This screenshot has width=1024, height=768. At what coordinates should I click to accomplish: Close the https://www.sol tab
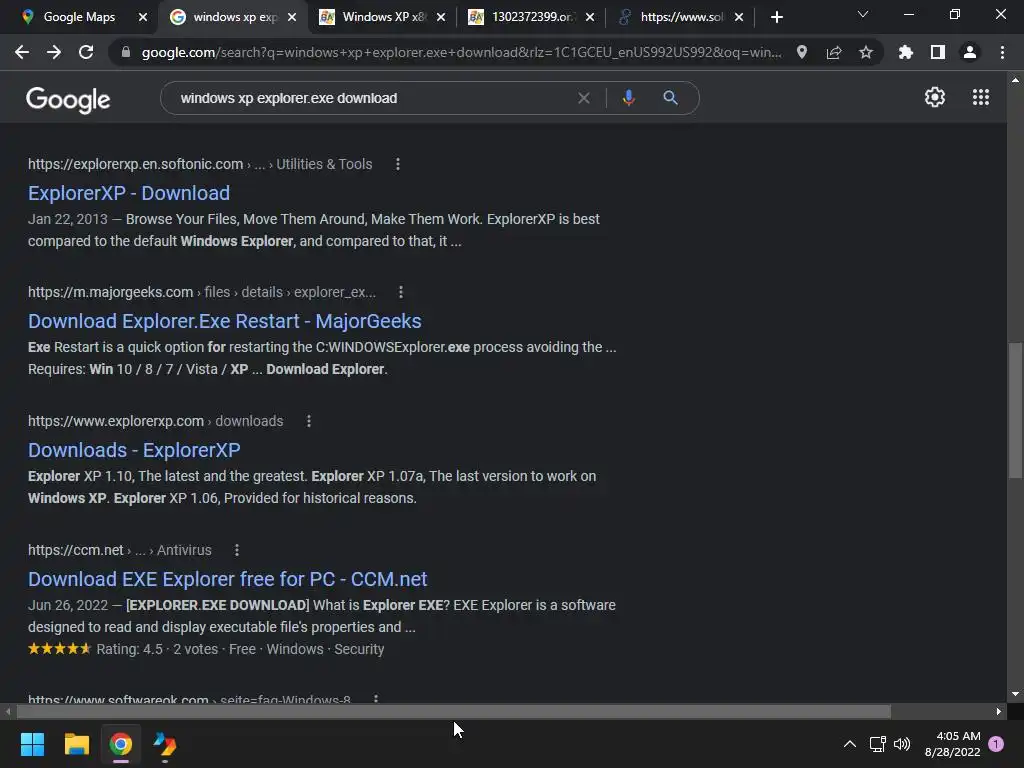(x=739, y=17)
